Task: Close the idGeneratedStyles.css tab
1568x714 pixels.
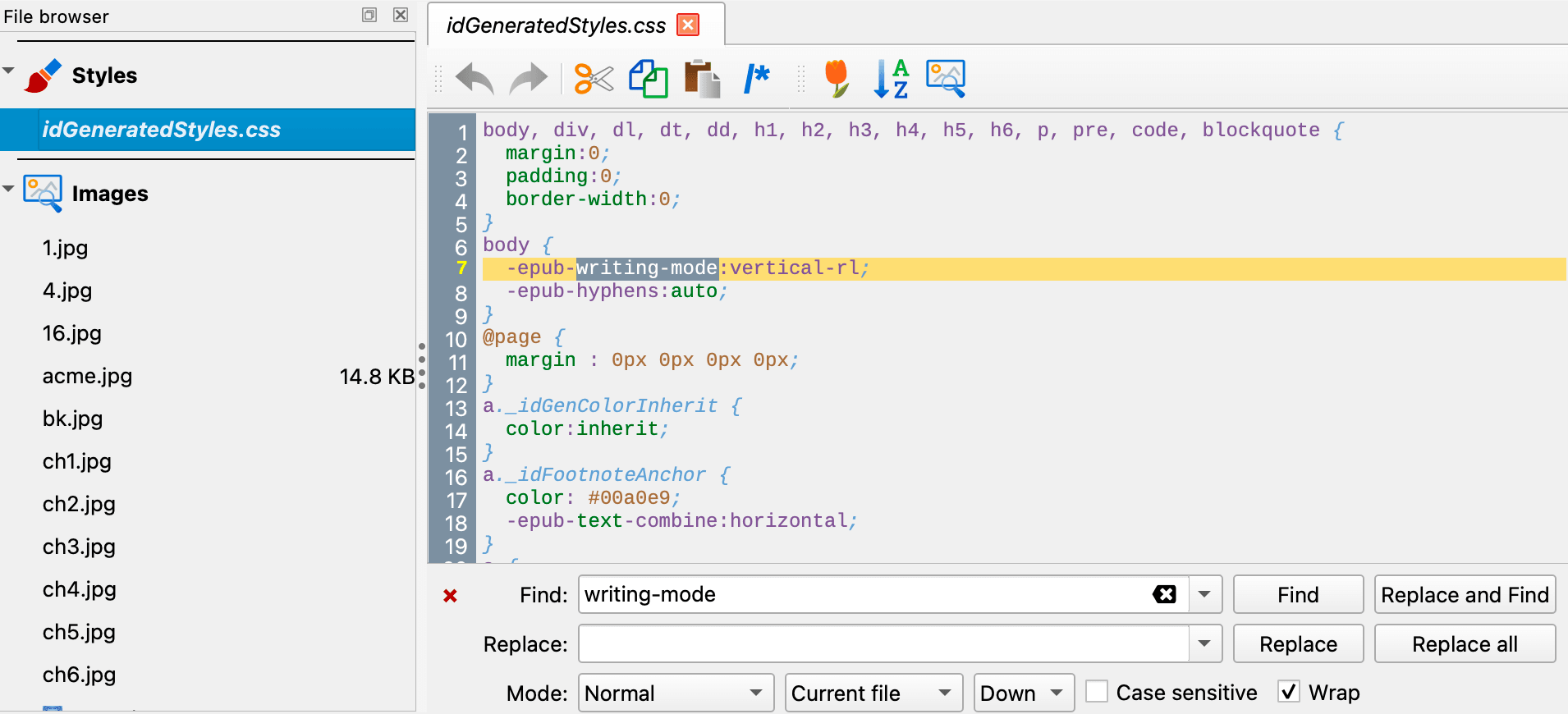Action: point(688,25)
